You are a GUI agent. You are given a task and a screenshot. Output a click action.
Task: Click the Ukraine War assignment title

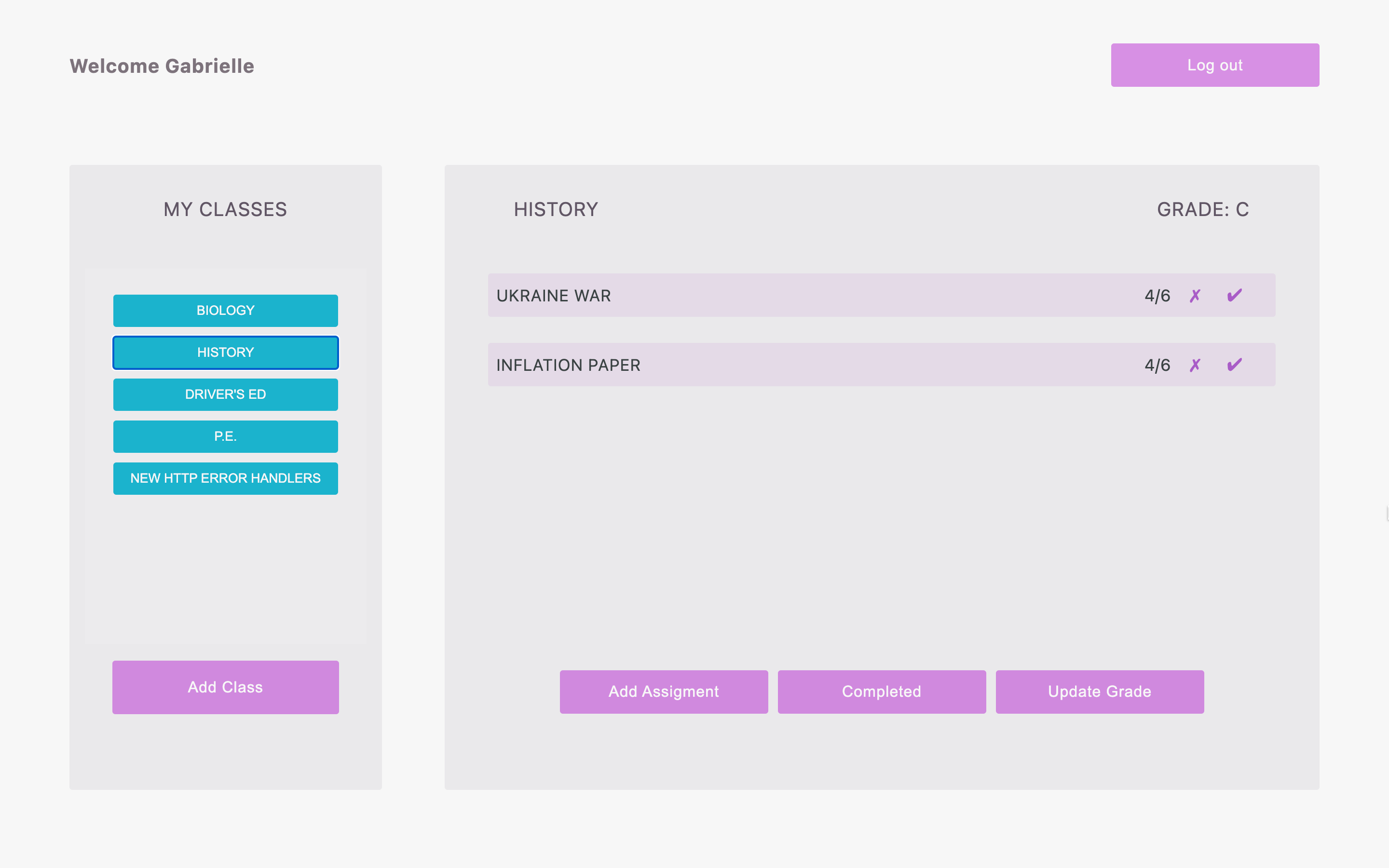[x=553, y=296]
